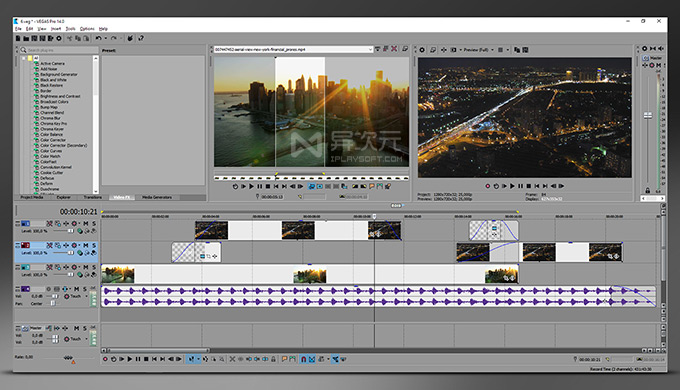Stop playback in the video preview window
Image resolution: width=680 pixels, height=390 pixels.
tap(529, 186)
